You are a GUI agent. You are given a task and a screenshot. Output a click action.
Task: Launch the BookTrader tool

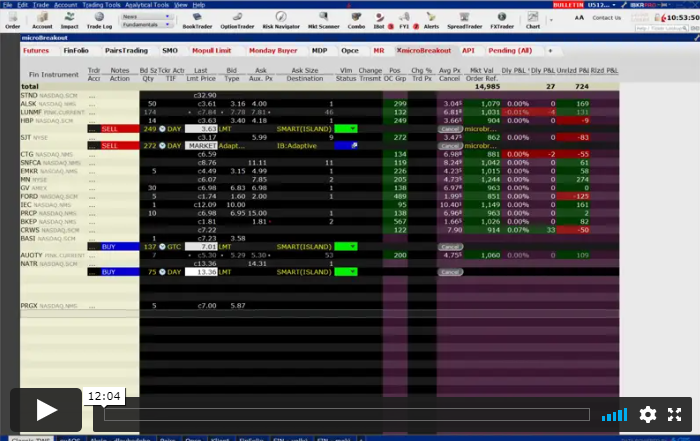coord(197,21)
